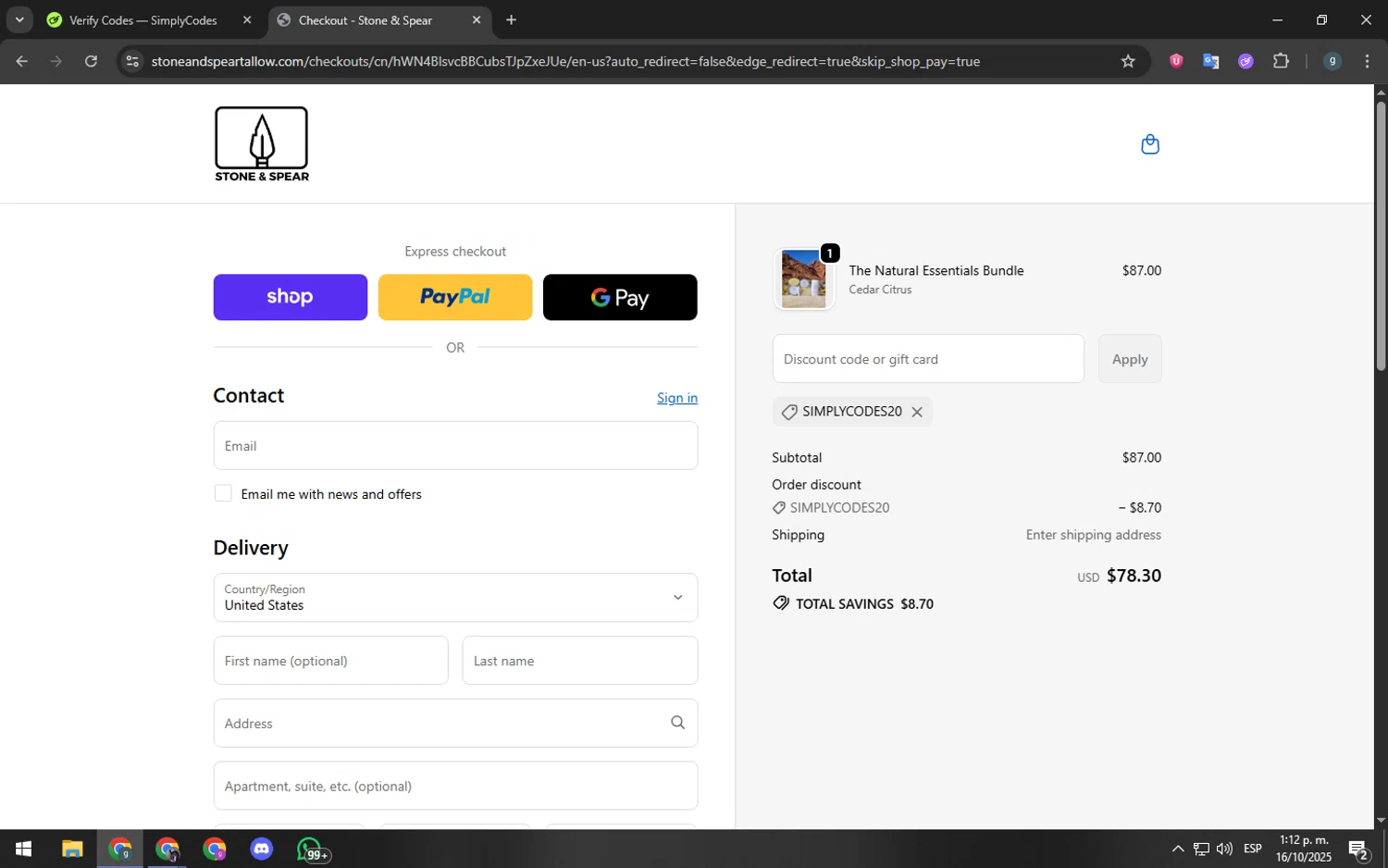The height and width of the screenshot is (868, 1388).
Task: Click the First name (optional) field
Action: [x=330, y=661]
